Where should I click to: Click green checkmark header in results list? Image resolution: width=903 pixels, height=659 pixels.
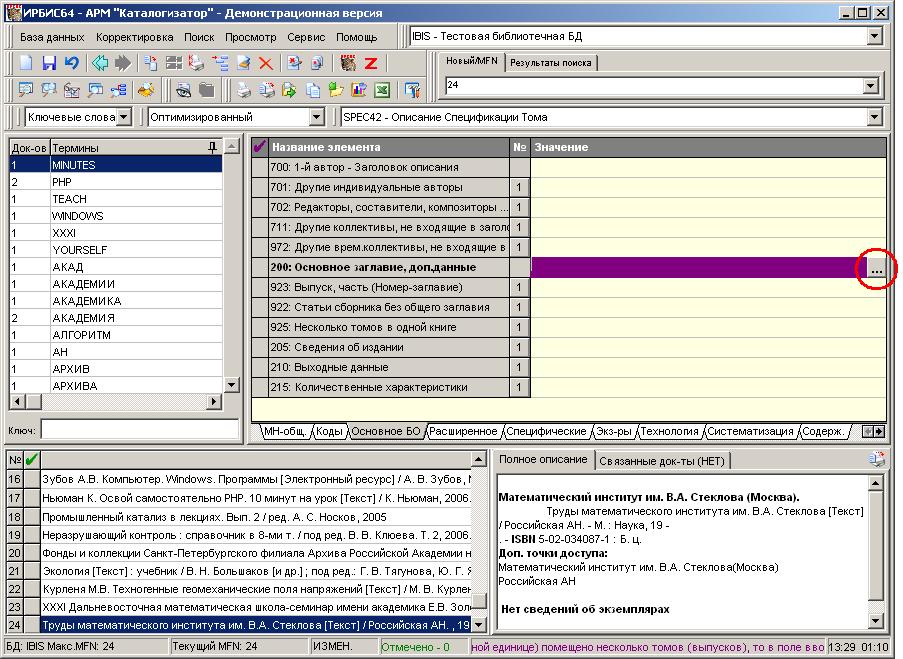tap(32, 459)
